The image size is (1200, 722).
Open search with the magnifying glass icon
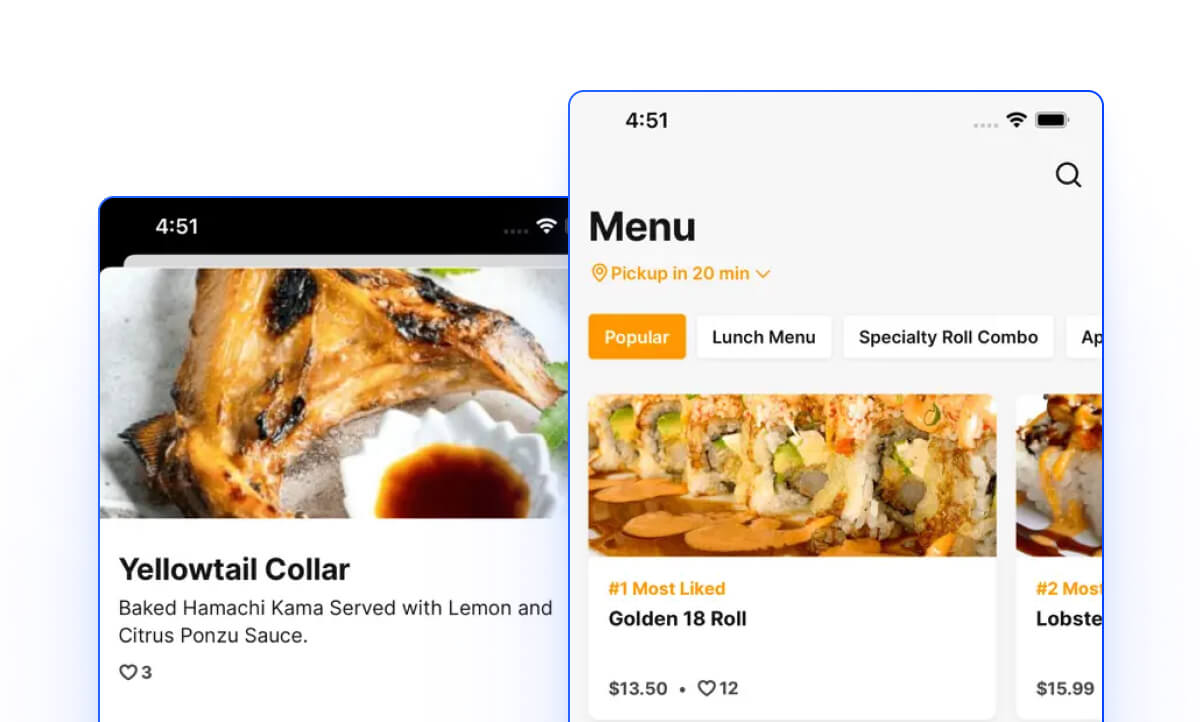pyautogui.click(x=1068, y=175)
